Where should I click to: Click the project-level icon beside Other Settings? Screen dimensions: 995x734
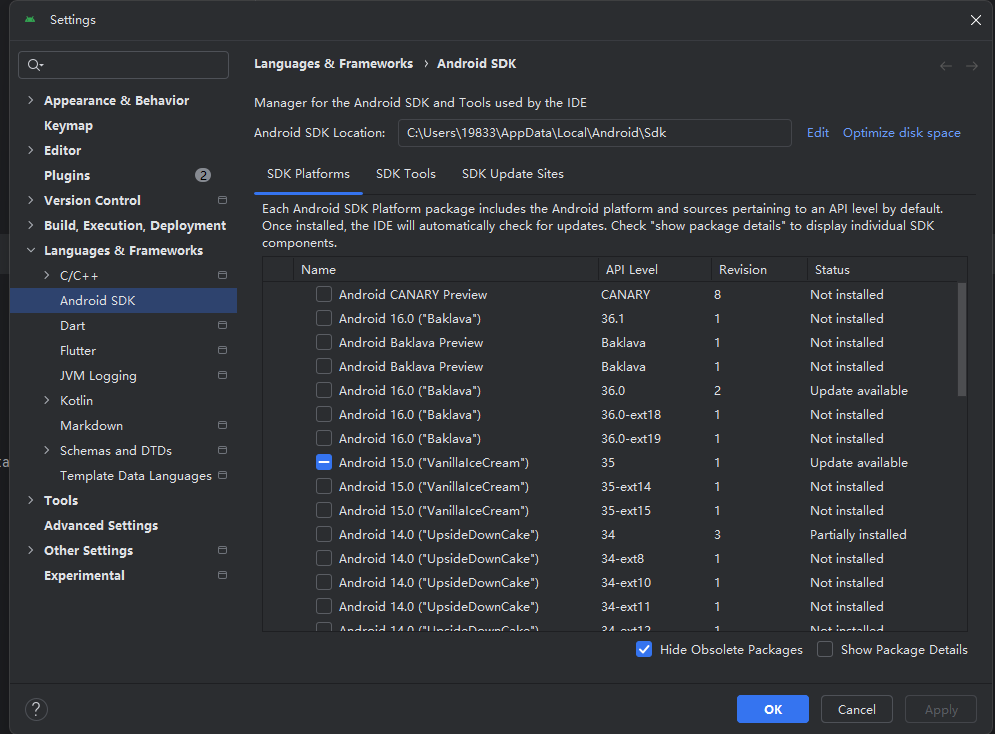pos(222,550)
